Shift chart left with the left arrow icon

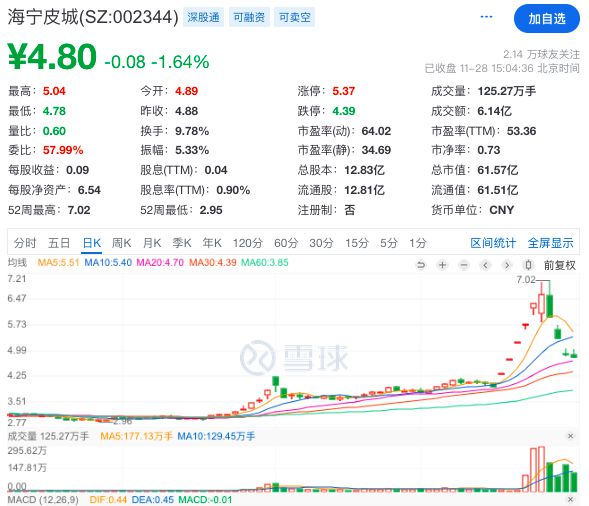pyautogui.click(x=485, y=265)
